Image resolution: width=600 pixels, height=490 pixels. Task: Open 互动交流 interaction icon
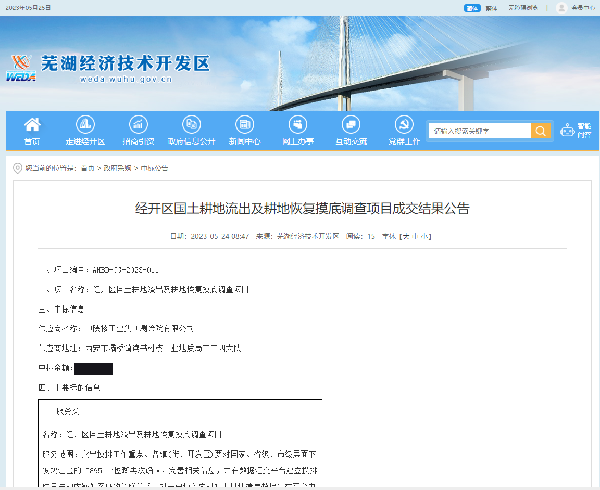coord(350,125)
